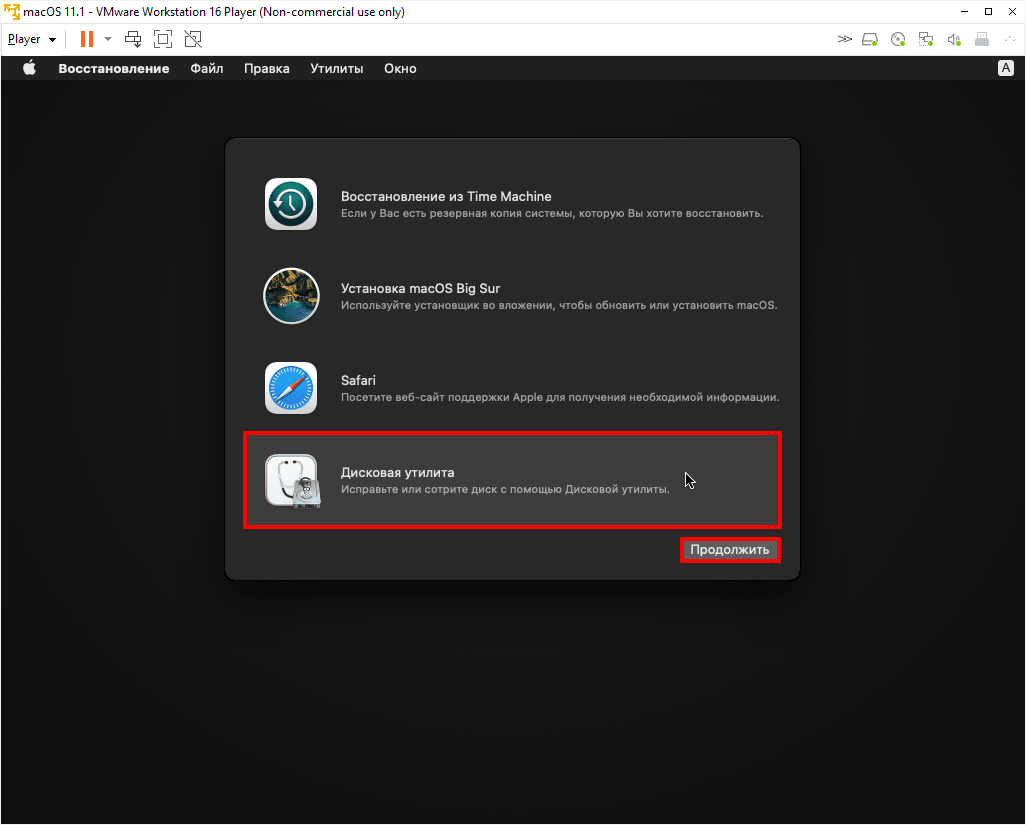
Task: Expand the power options arrow beside pause
Action: click(108, 39)
